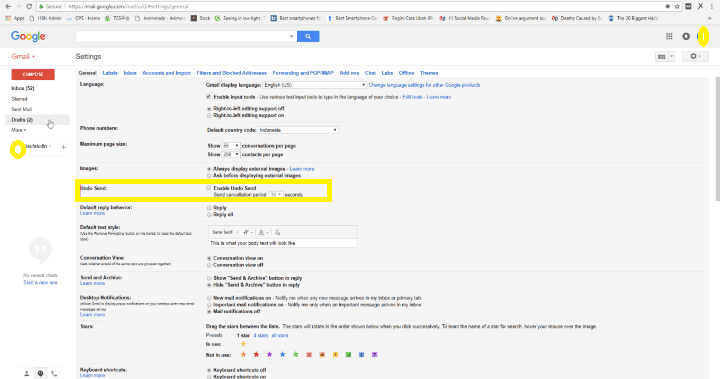Click the blue search button

[x=308, y=36]
